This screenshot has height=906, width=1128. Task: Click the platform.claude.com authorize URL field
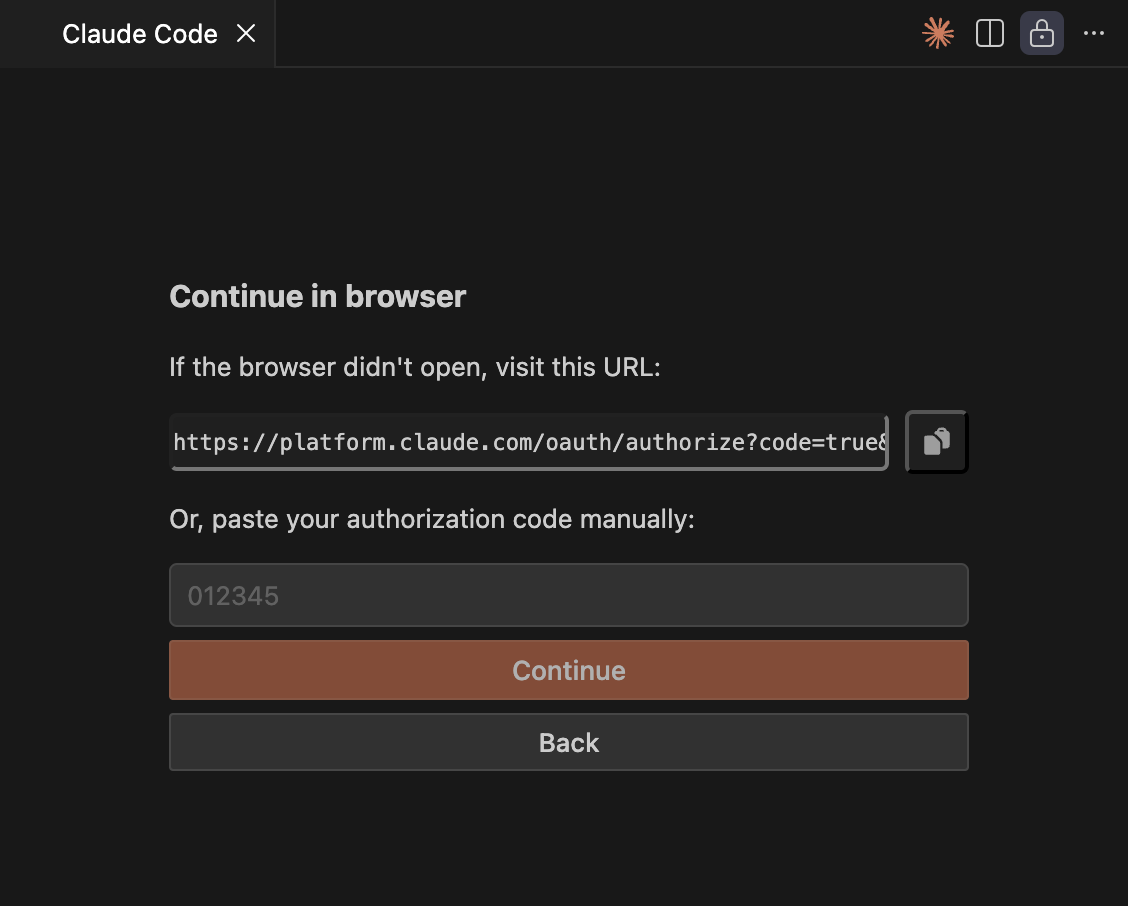[528, 442]
